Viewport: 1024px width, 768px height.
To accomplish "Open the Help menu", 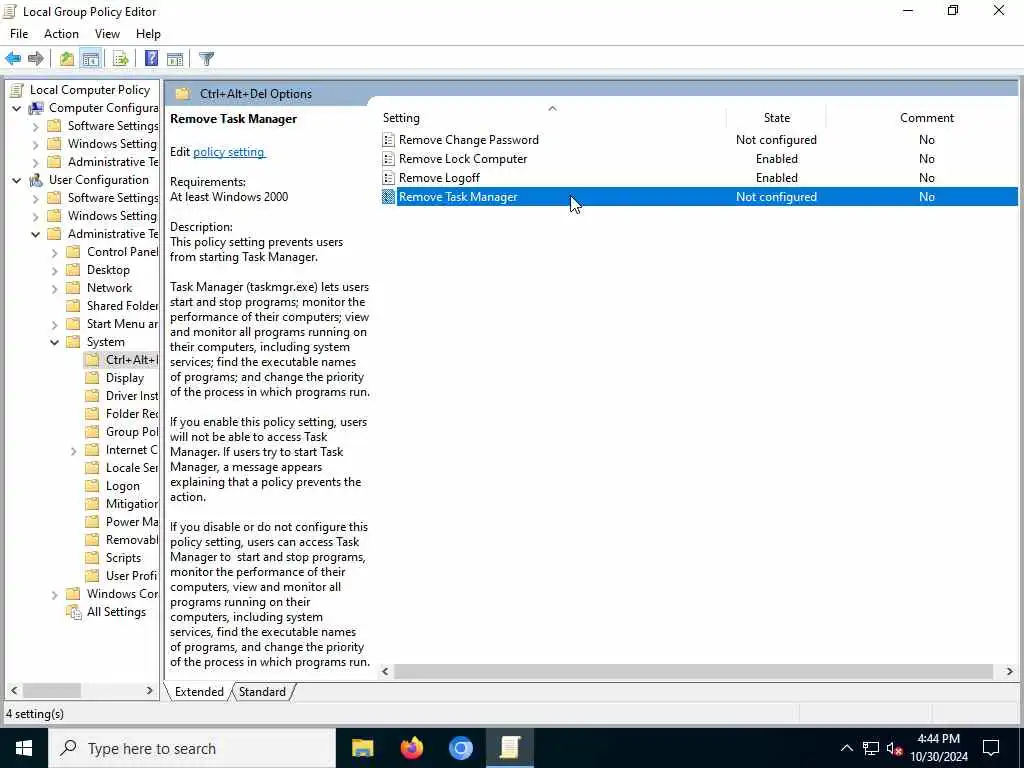I will tap(148, 34).
